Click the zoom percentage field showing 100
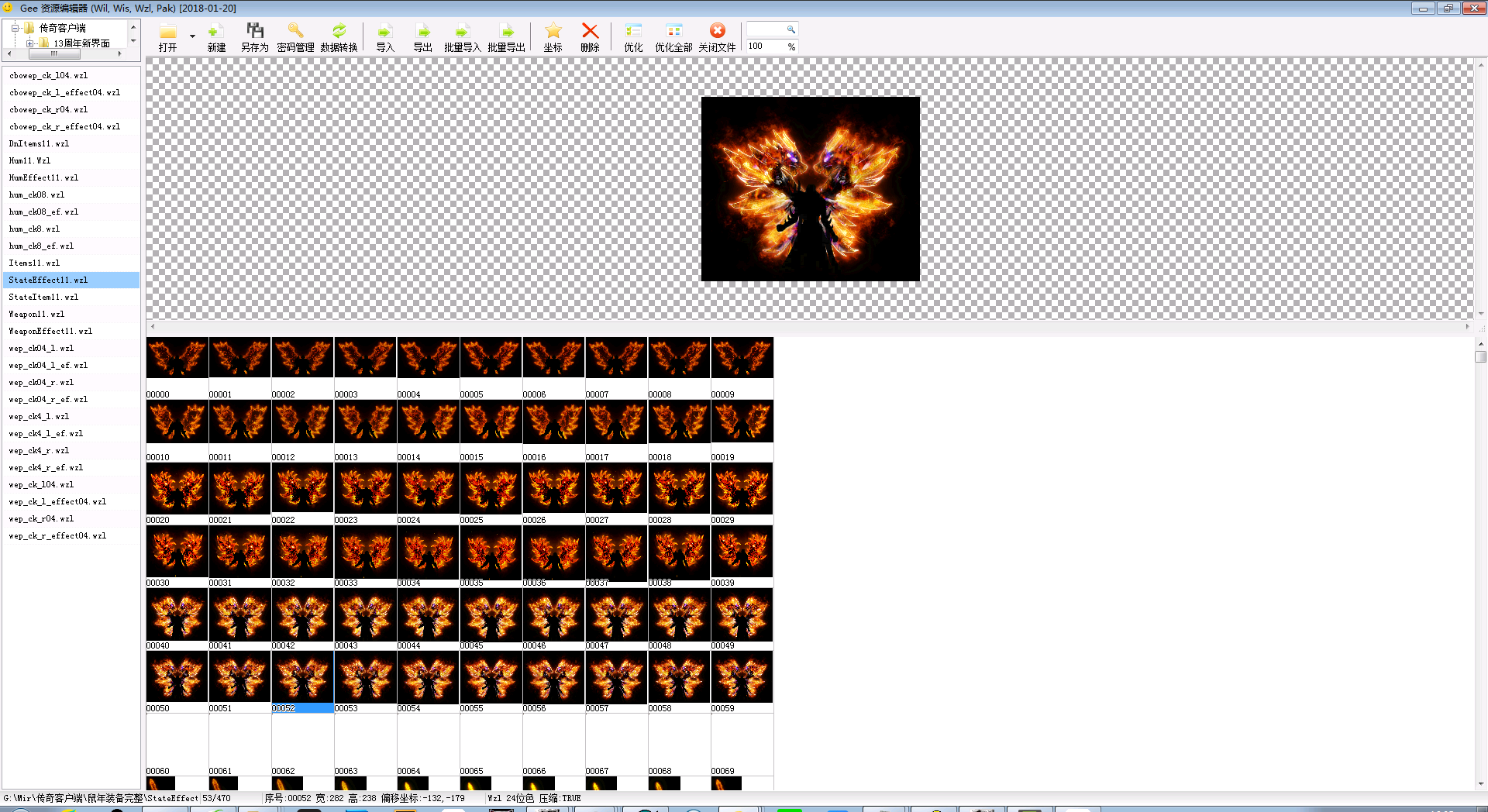 pyautogui.click(x=766, y=46)
